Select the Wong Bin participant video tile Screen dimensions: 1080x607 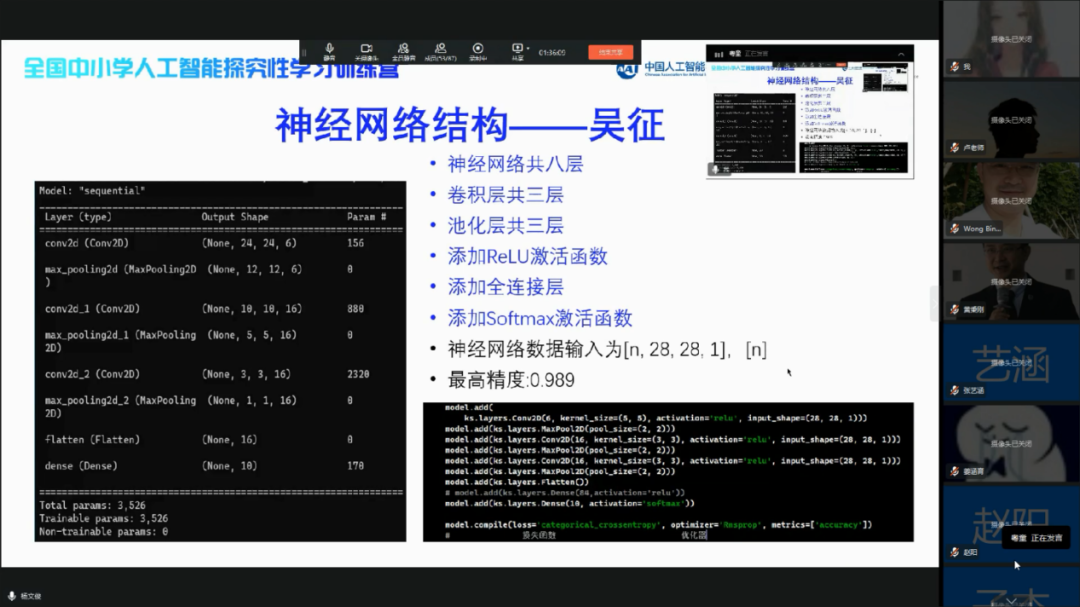[x=1011, y=200]
